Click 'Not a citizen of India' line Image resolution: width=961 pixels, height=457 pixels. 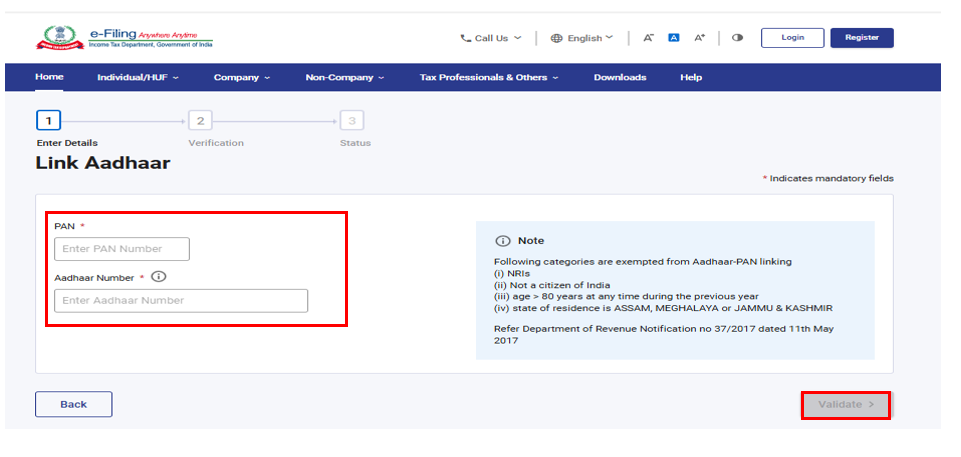(x=552, y=285)
